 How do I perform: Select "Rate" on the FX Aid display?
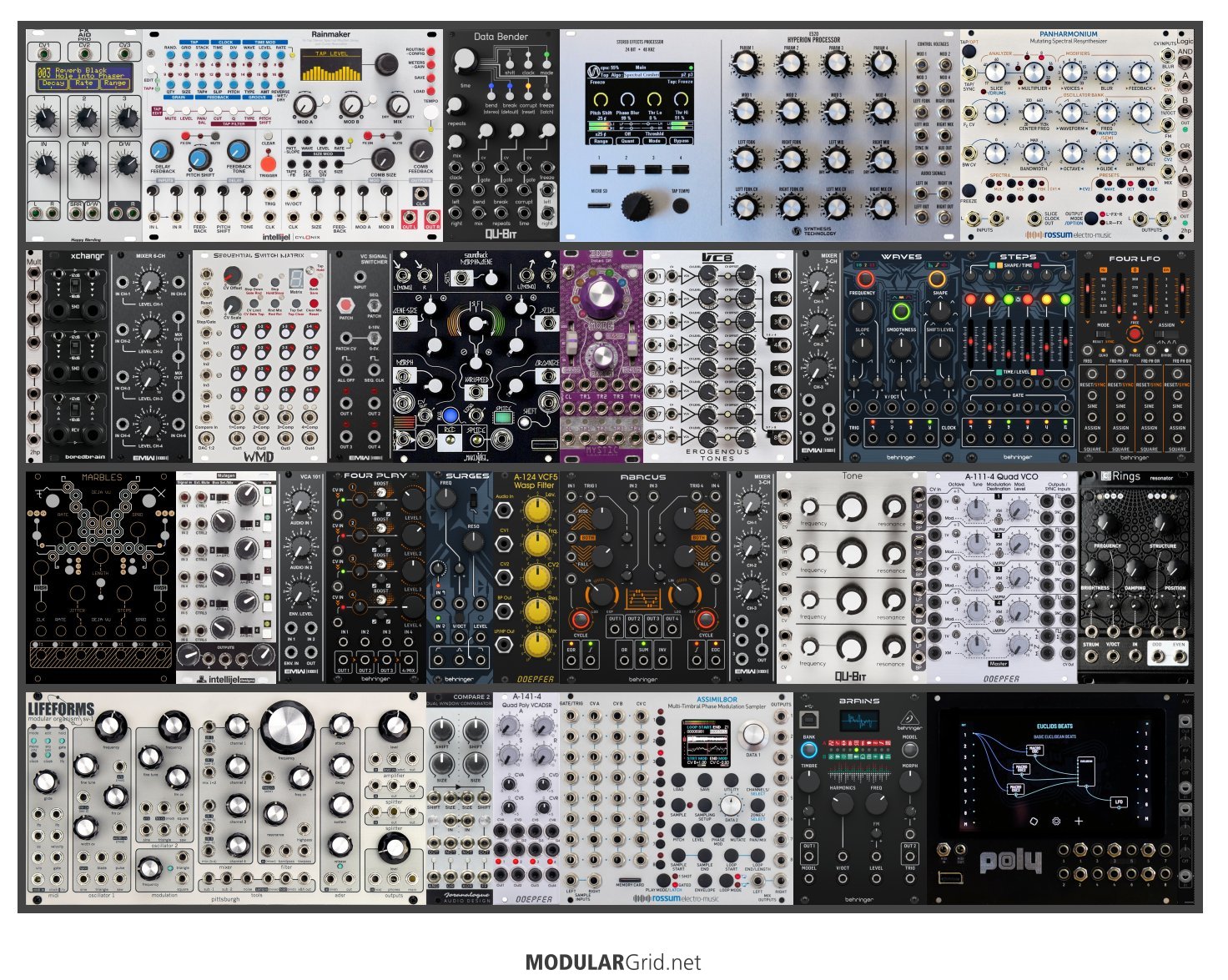tap(84, 83)
